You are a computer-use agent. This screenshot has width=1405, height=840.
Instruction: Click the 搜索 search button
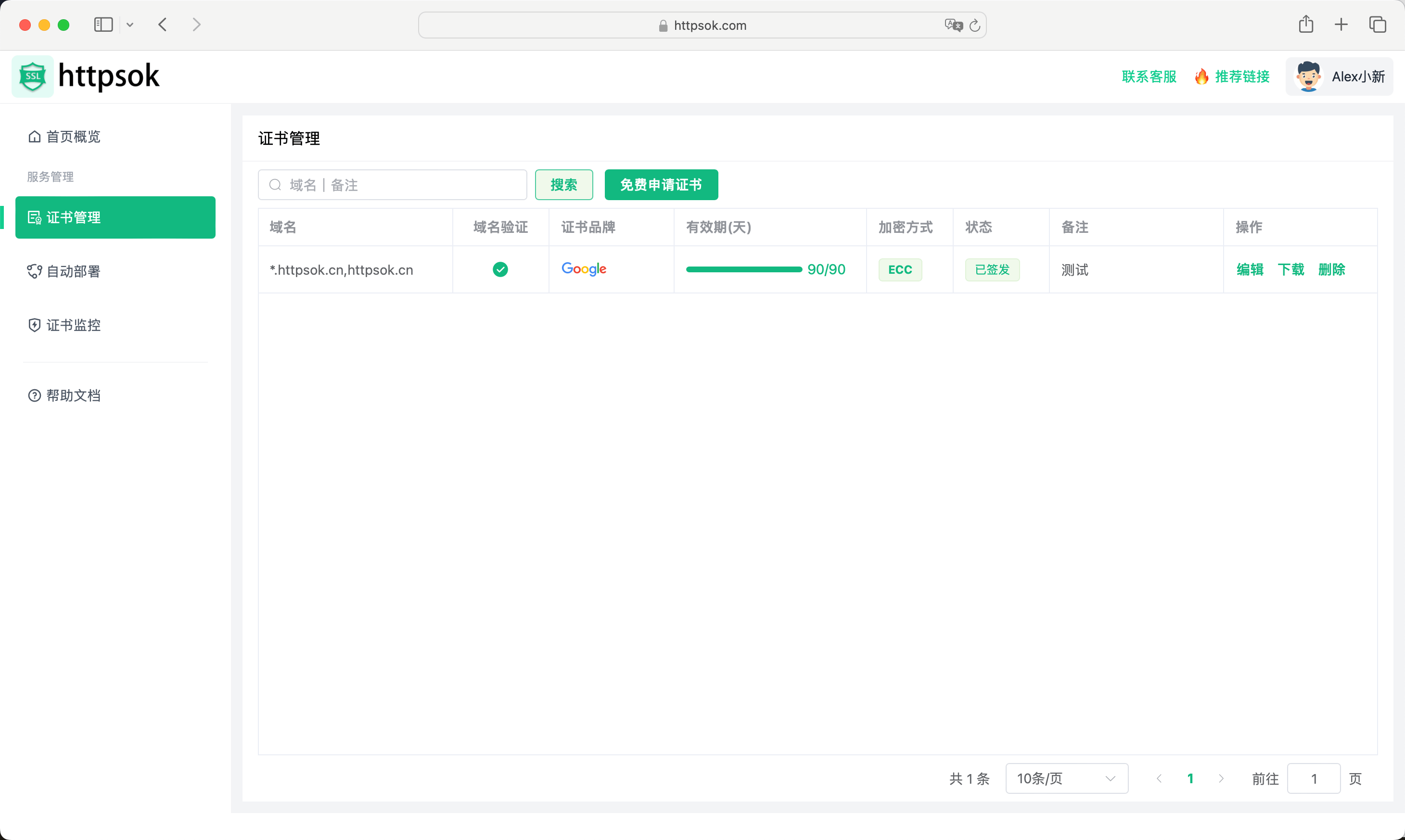coord(564,185)
